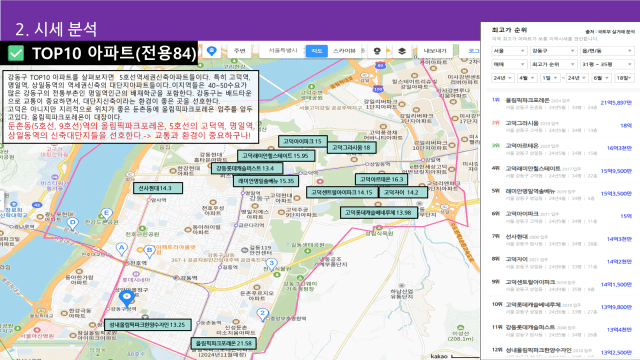Viewport: 640px width, 360px height.
Task: Select map marker A near 천호역
Action: pos(121,249)
